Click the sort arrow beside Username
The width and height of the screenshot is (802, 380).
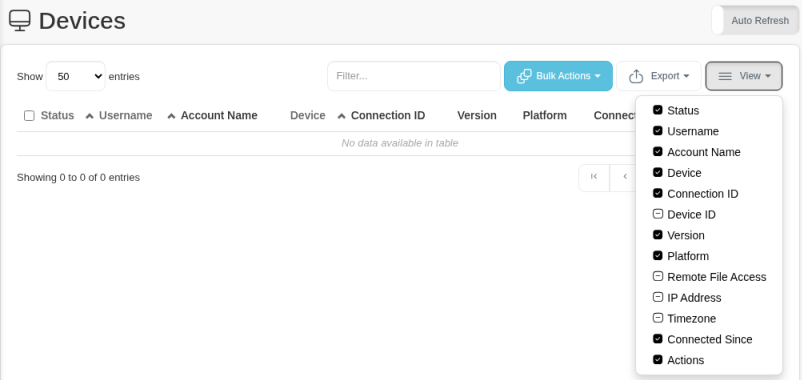pos(90,116)
